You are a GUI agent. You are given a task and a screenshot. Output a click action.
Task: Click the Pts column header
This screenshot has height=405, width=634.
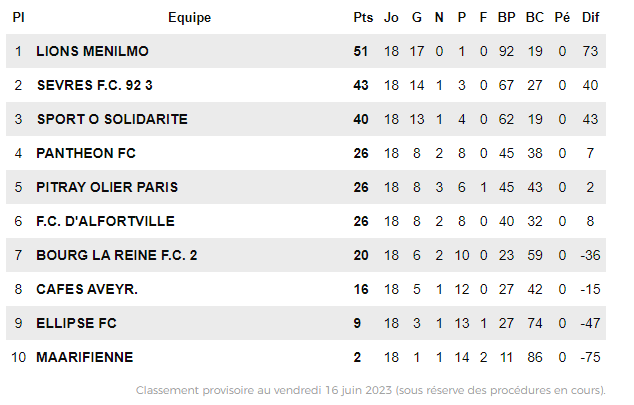[x=362, y=17]
